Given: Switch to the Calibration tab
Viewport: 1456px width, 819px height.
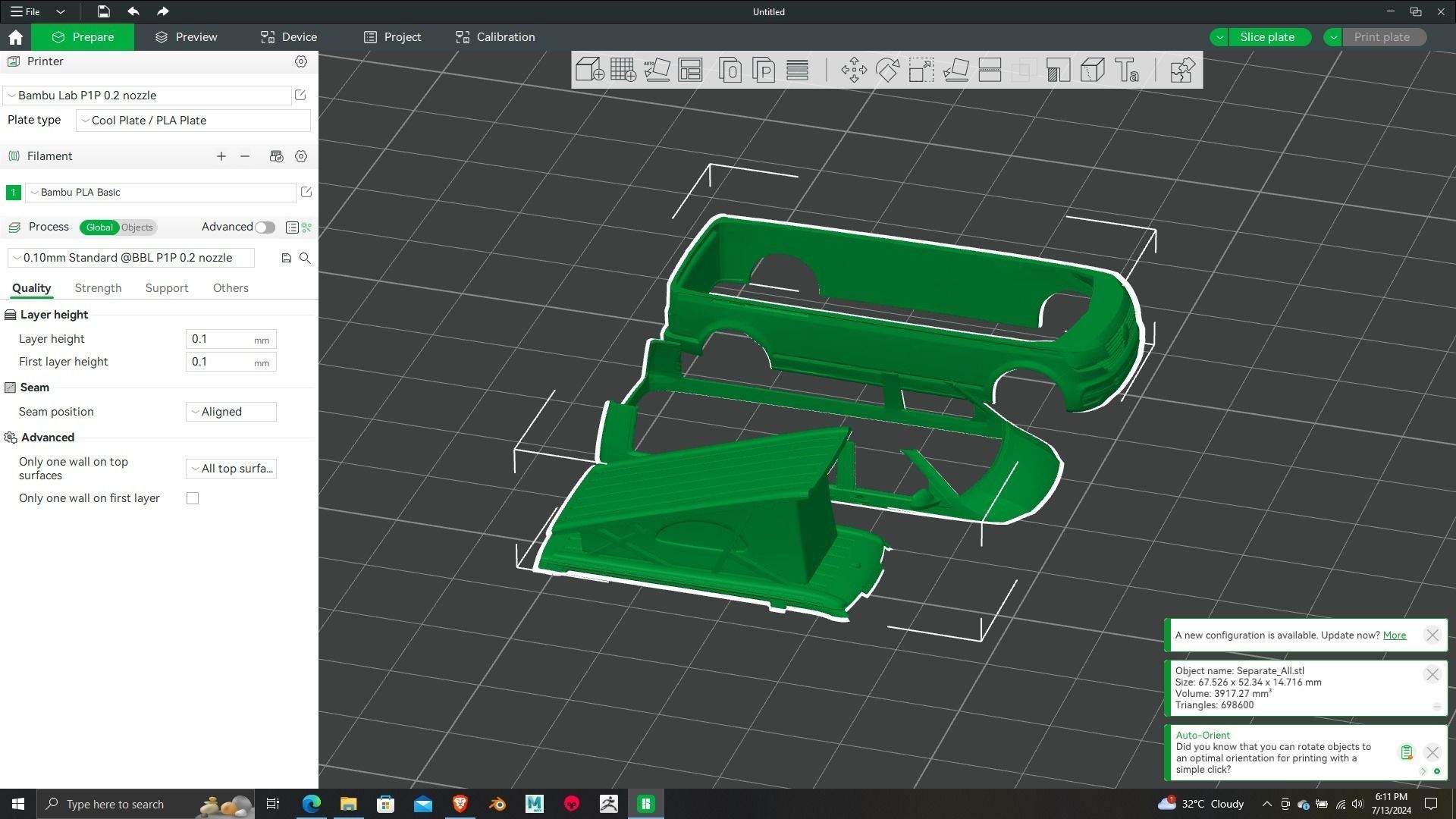Looking at the screenshot, I should click(495, 37).
